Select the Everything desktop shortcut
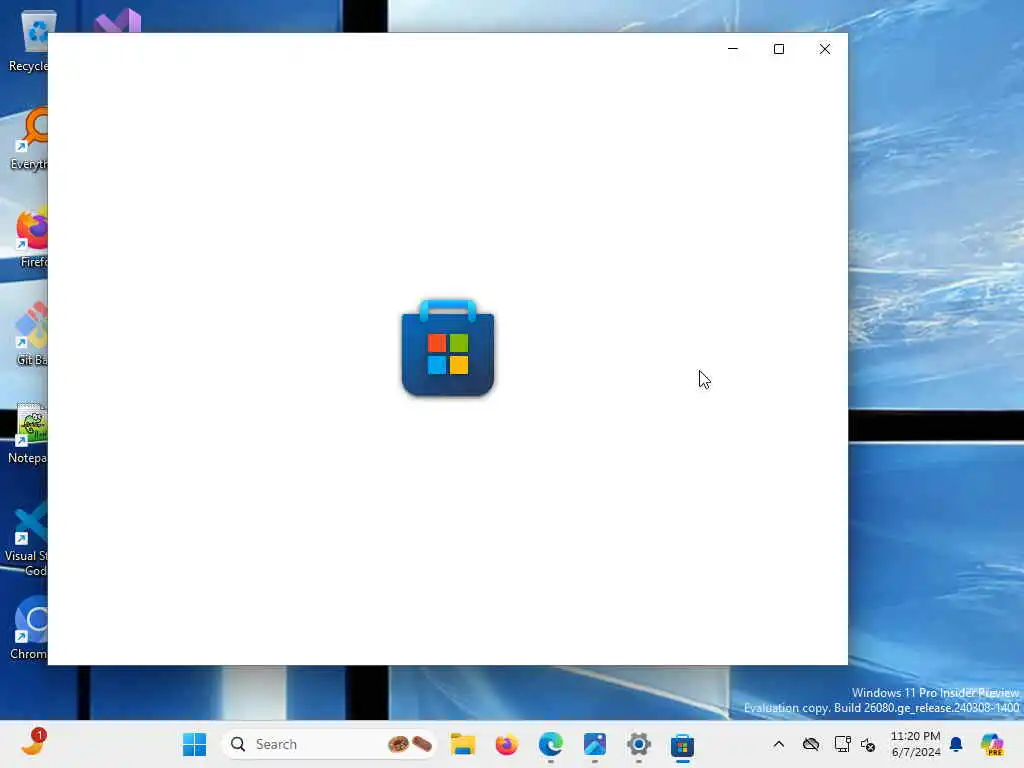The height and width of the screenshot is (768, 1024). 28,138
